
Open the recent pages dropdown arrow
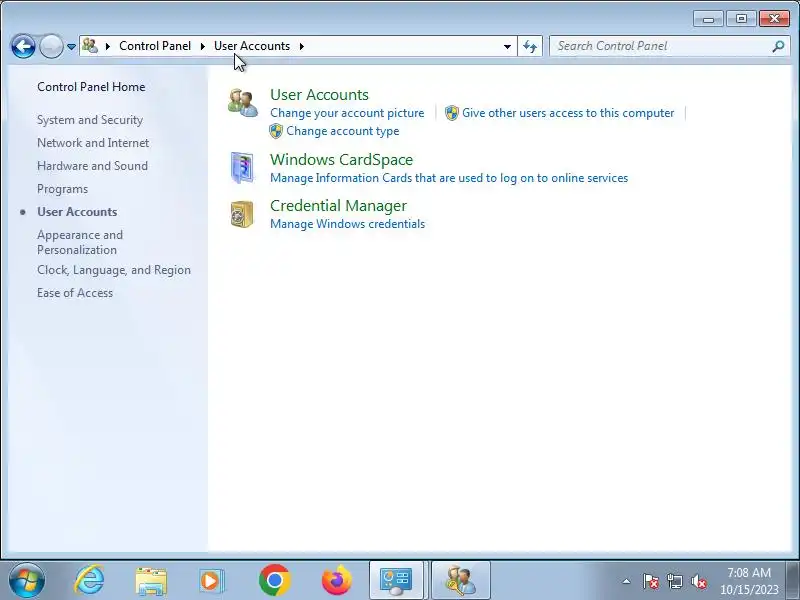71,46
